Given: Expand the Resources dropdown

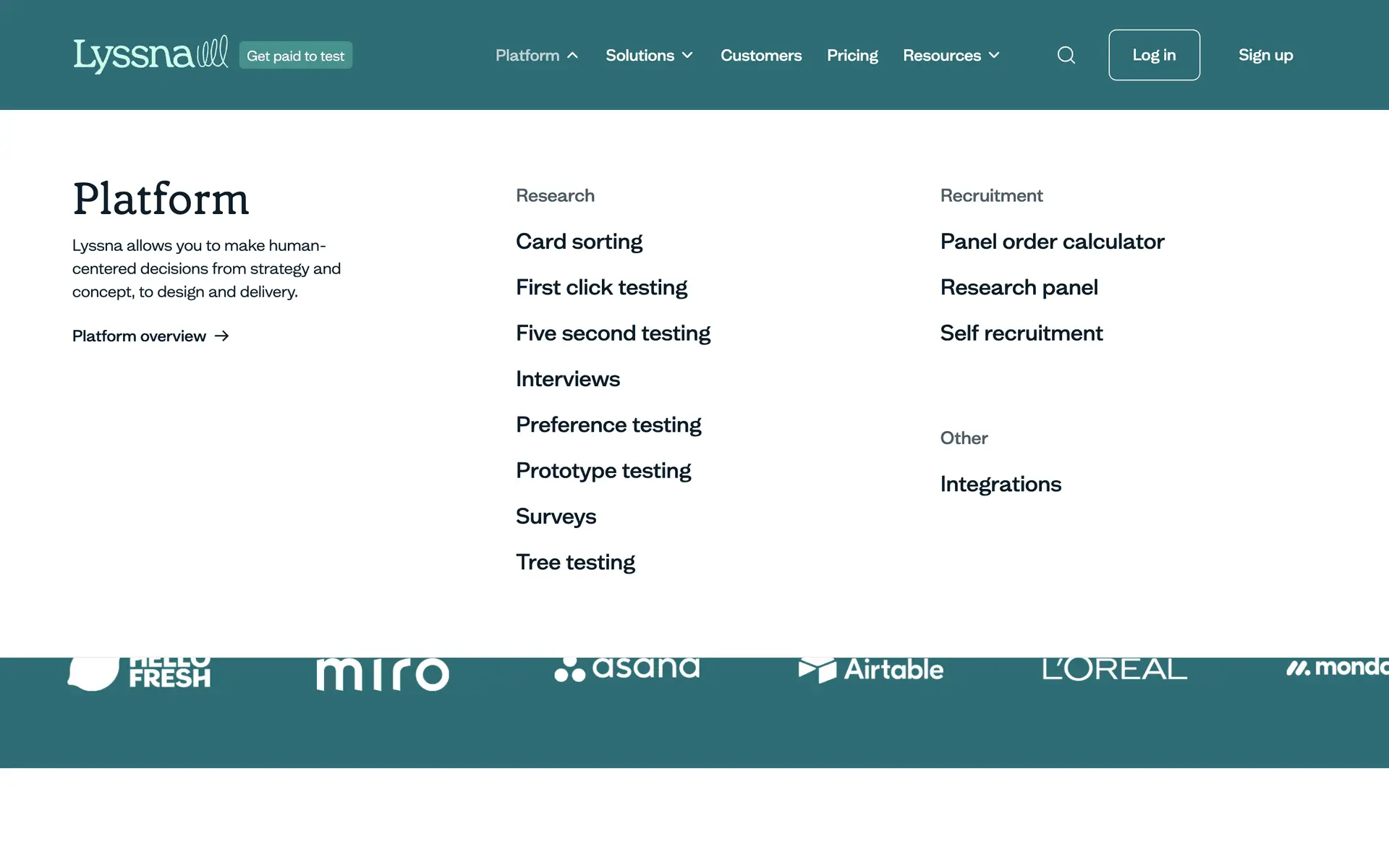Looking at the screenshot, I should [x=951, y=55].
